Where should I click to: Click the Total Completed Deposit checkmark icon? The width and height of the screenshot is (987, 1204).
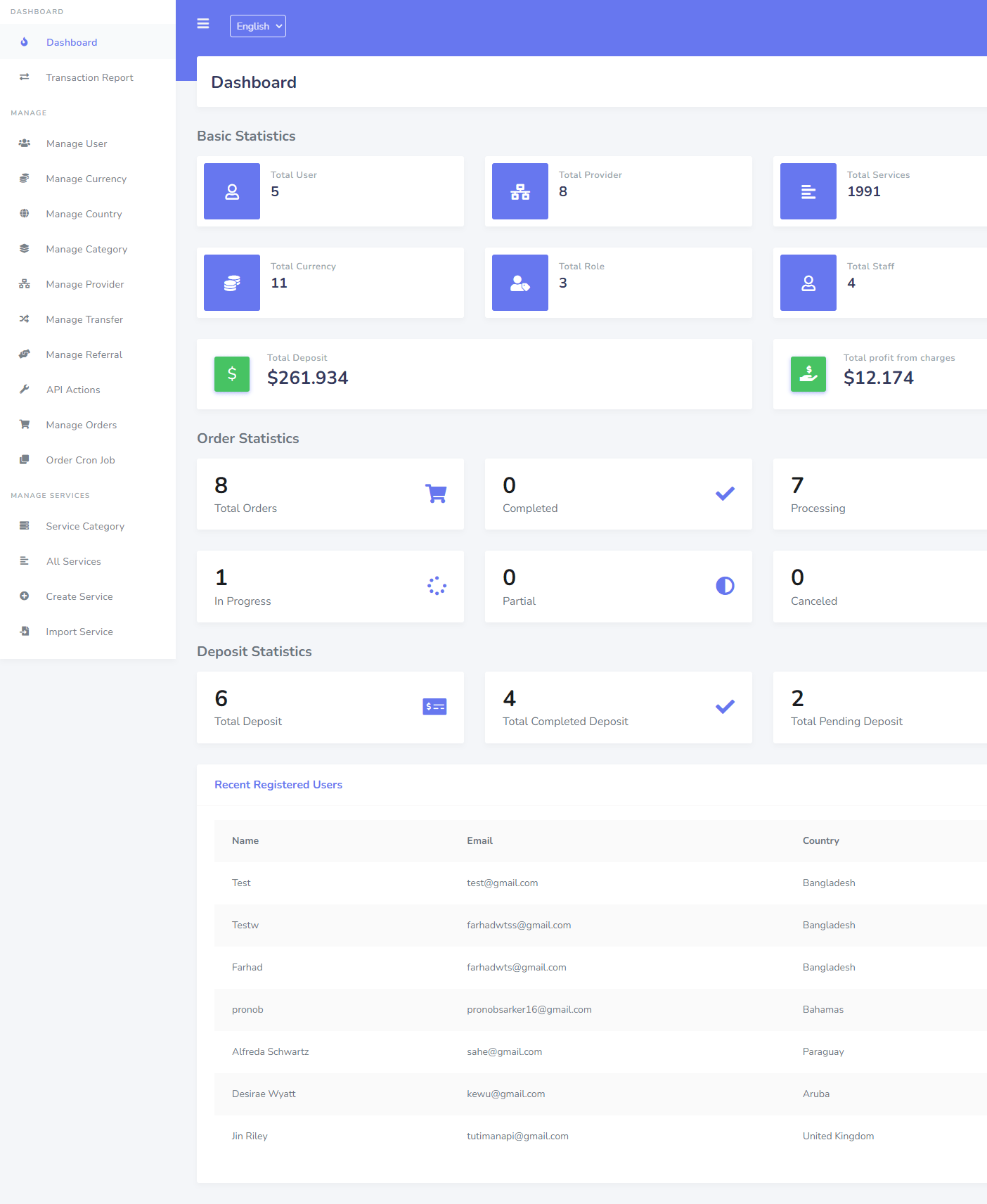(x=725, y=707)
